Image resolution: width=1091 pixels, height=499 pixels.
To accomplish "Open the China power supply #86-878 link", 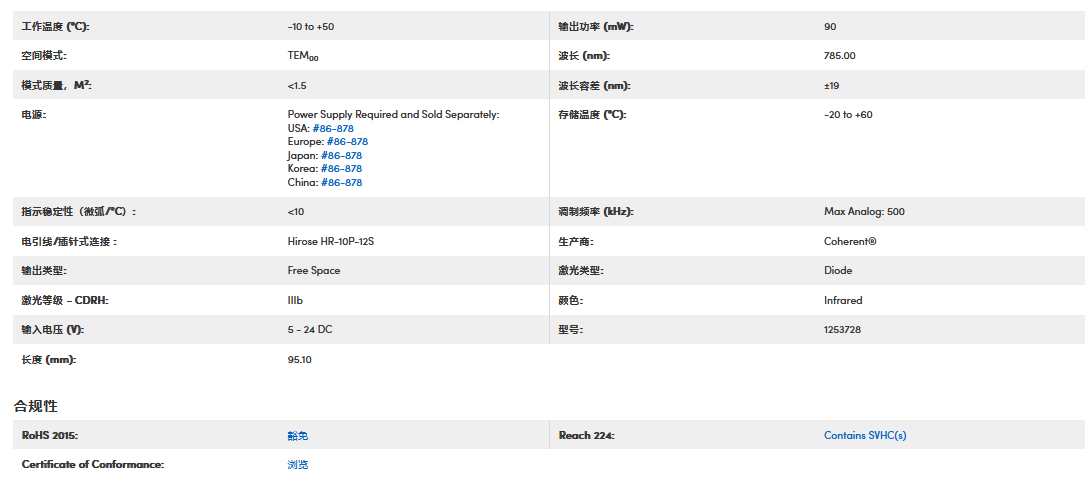I will [341, 183].
